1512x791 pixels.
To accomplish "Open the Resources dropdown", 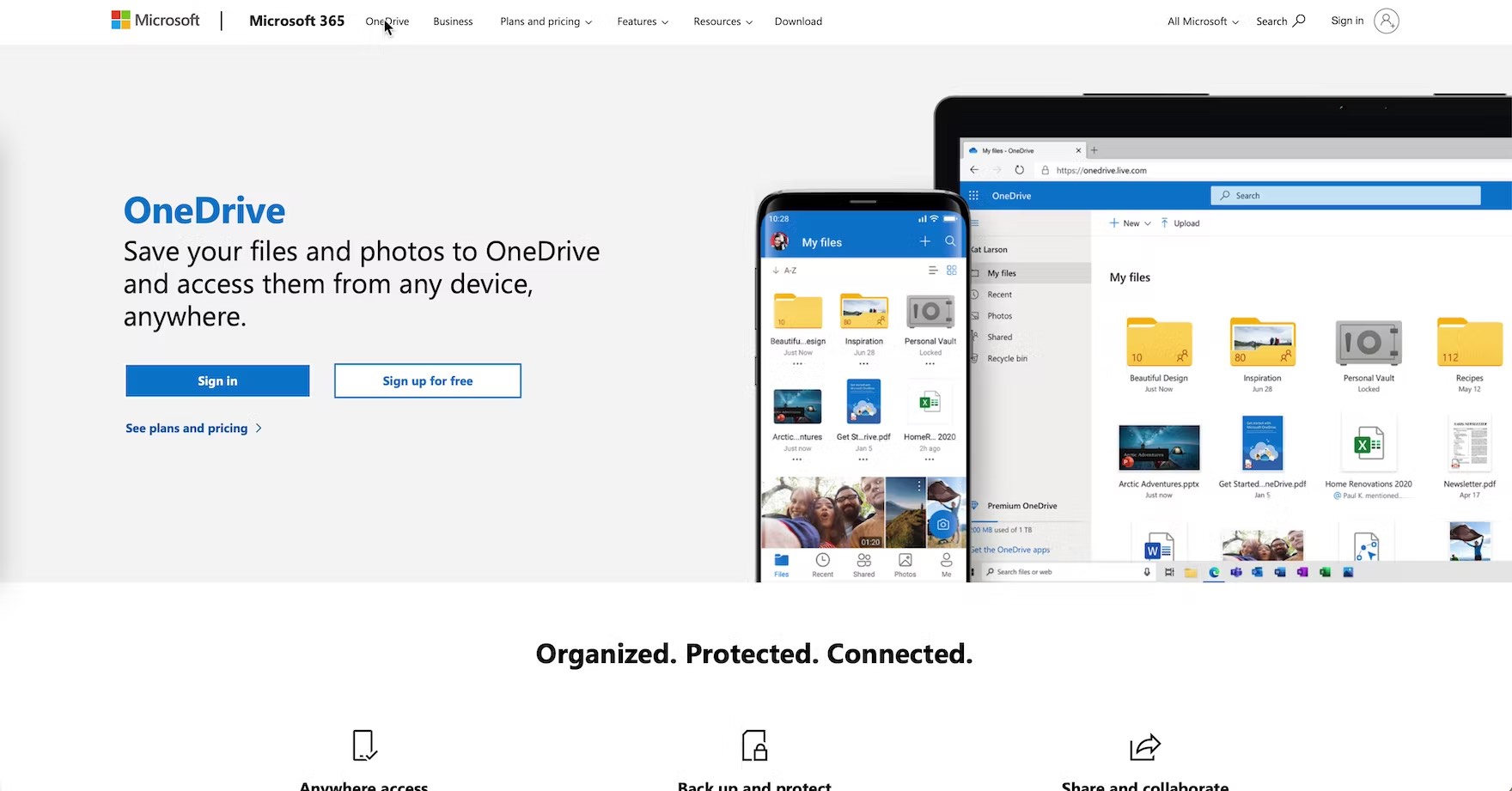I will [x=722, y=21].
